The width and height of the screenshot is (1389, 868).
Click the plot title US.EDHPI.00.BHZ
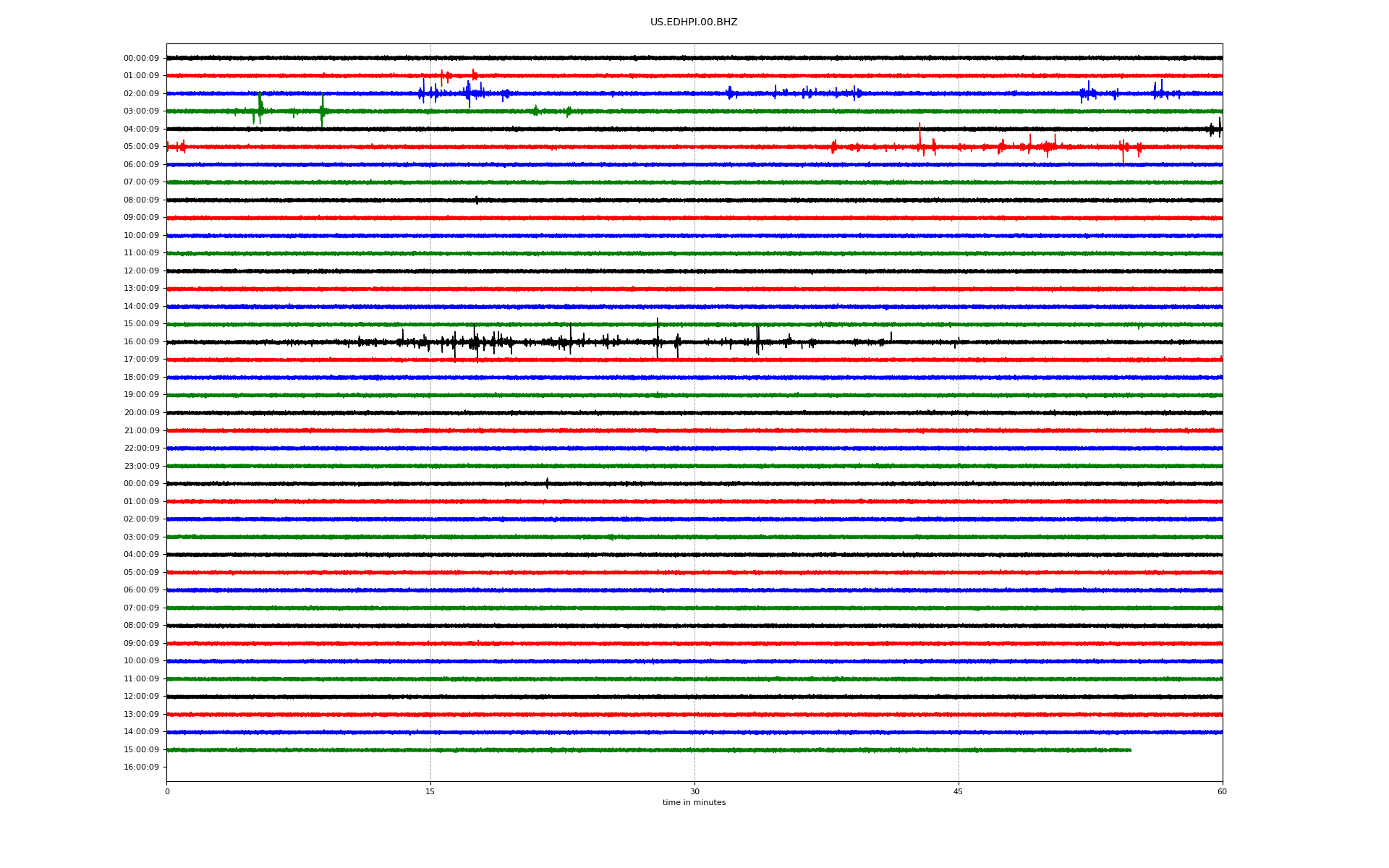click(x=693, y=22)
